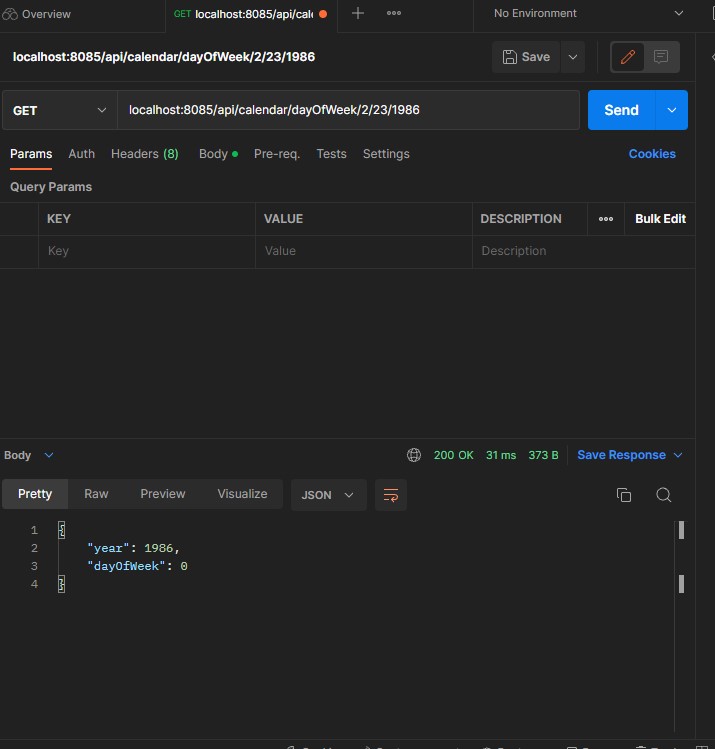The image size is (715, 749).
Task: Click the VALUE column header
Action: pyautogui.click(x=283, y=219)
